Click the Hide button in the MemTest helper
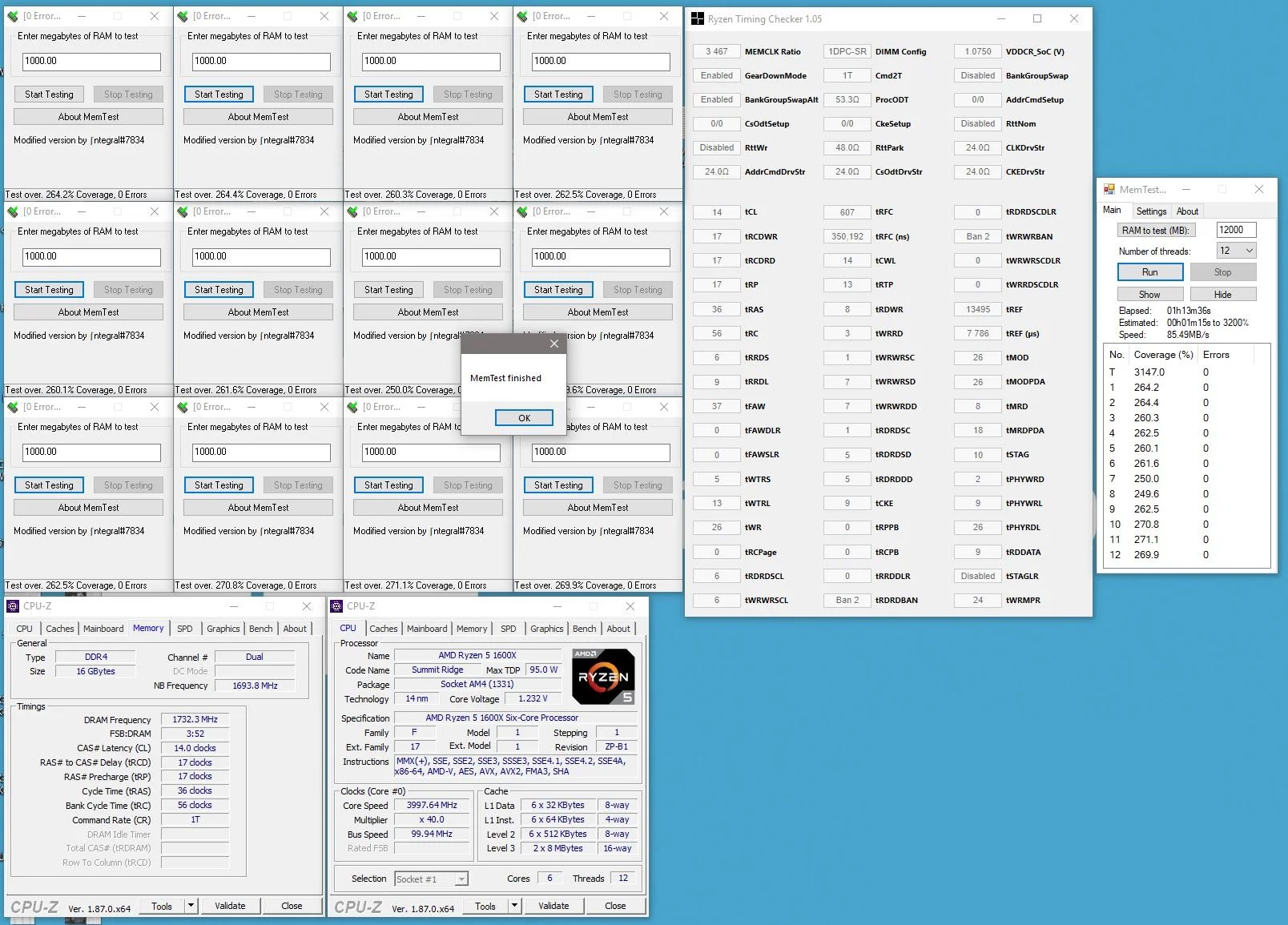Viewport: 1288px width, 925px height. pyautogui.click(x=1222, y=294)
